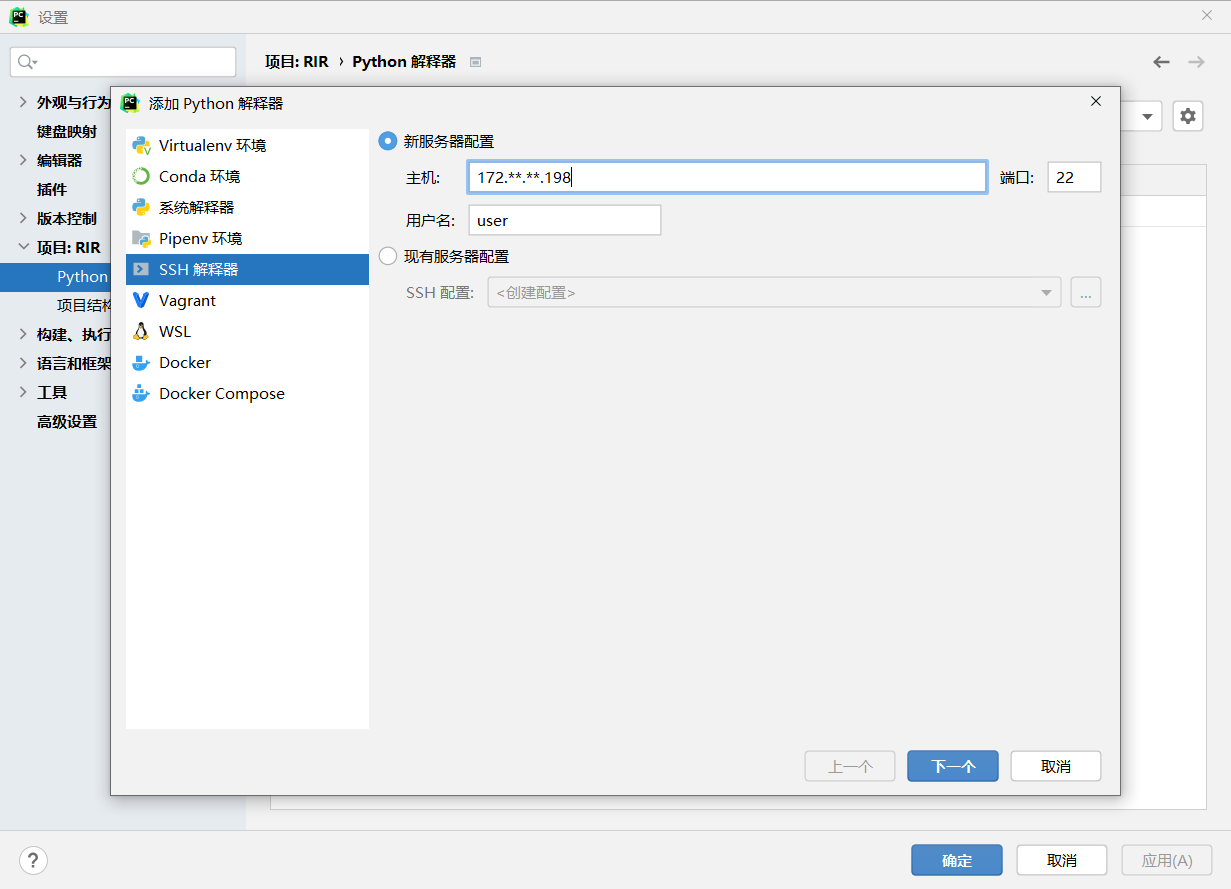The height and width of the screenshot is (889, 1231).
Task: Select Pipenv 环境 in interpreter list
Action: click(247, 238)
